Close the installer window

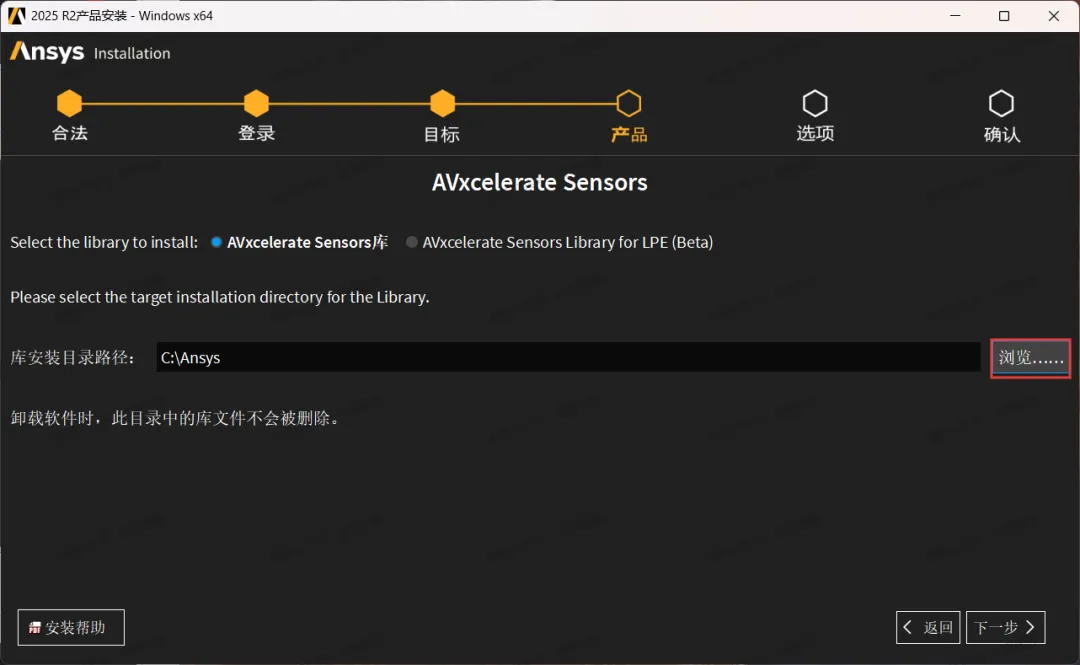point(1054,15)
